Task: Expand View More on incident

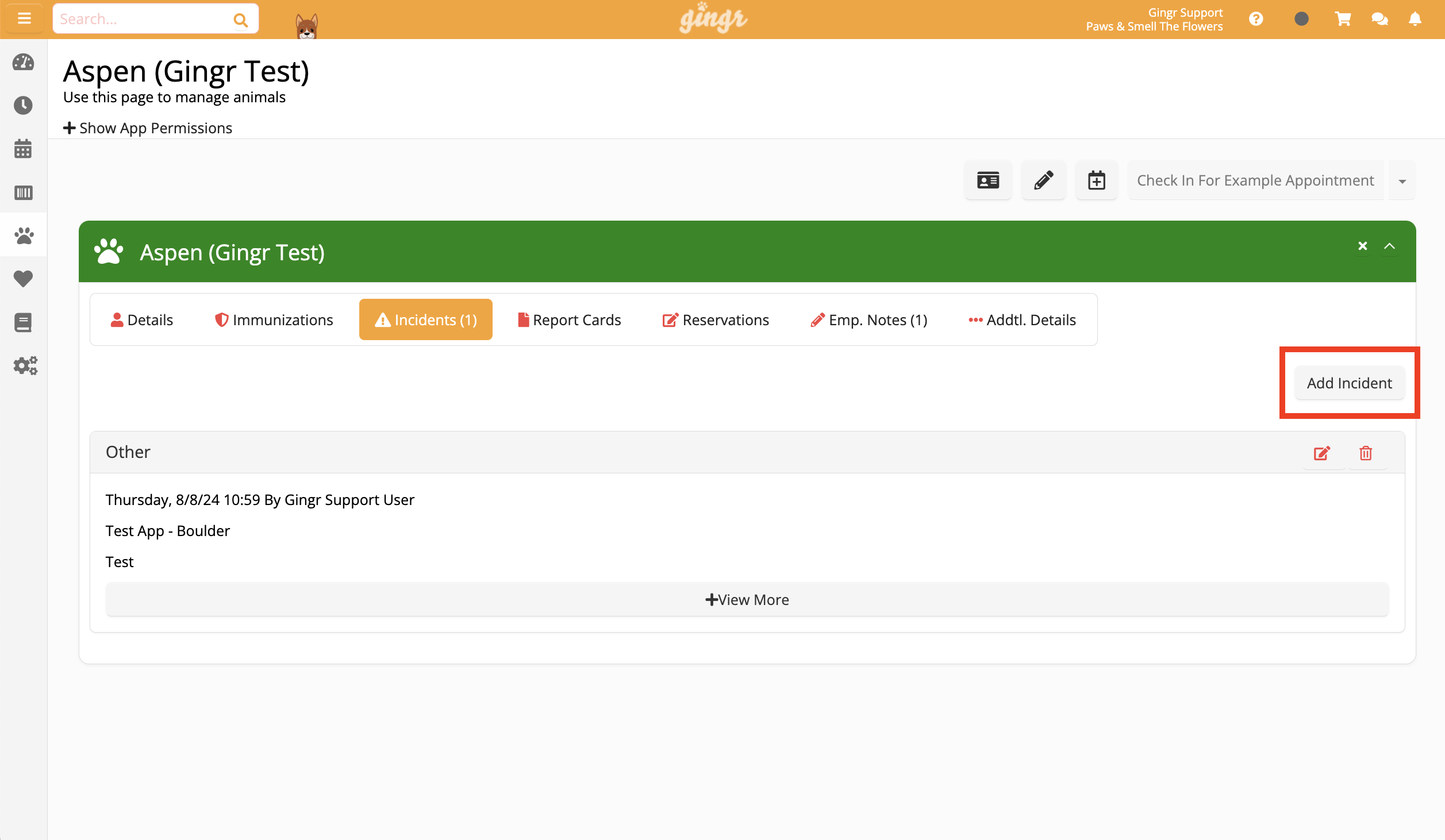Action: pos(747,599)
